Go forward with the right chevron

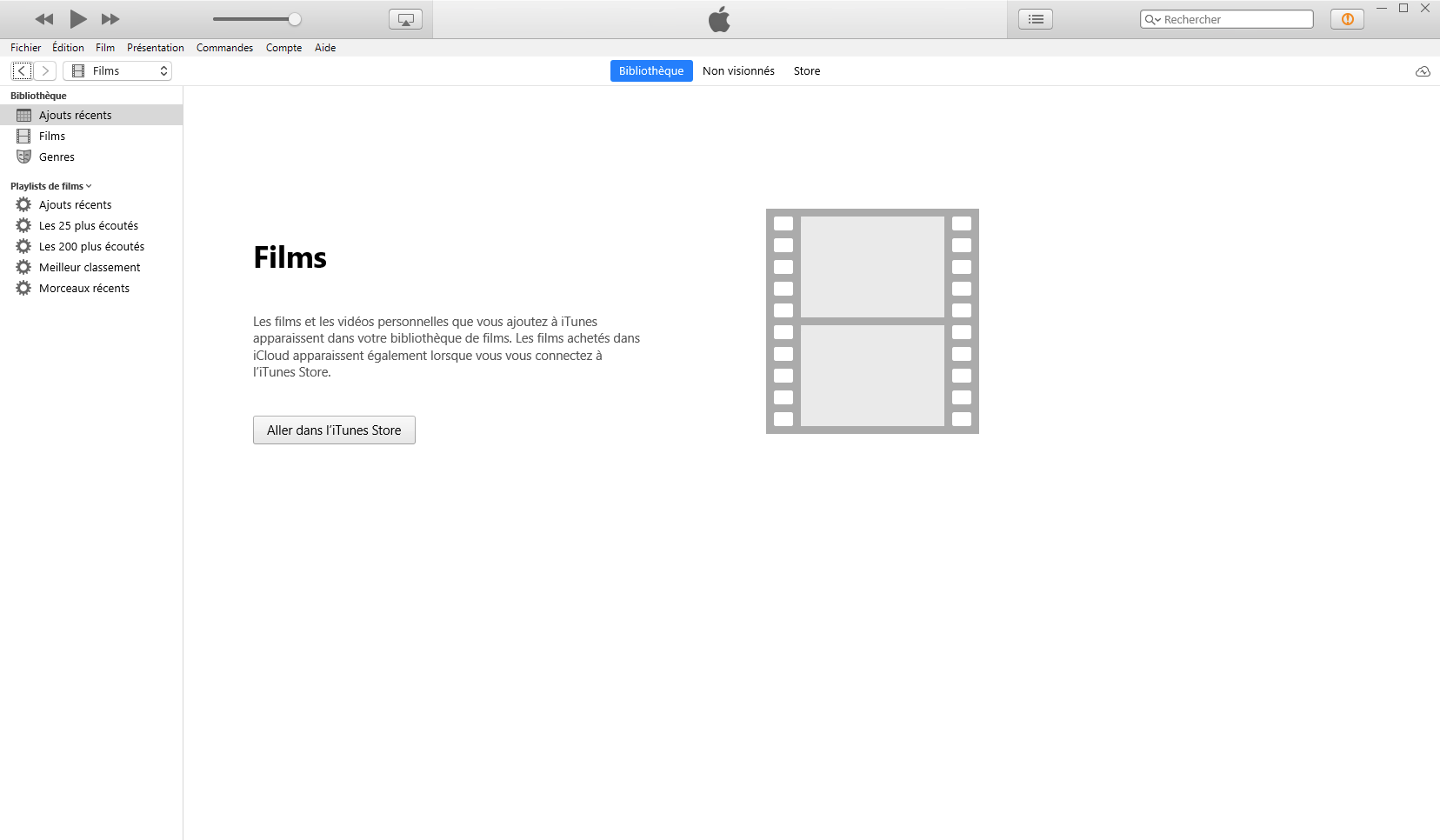click(45, 71)
